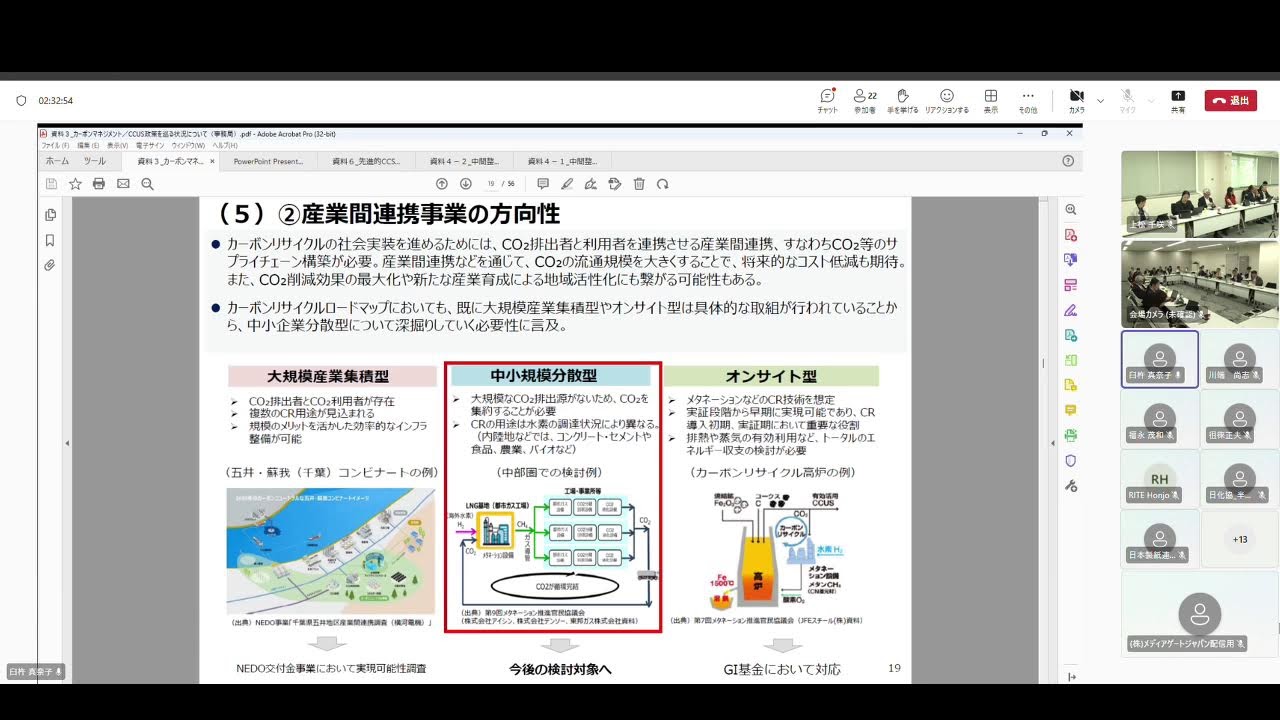Screen dimensions: 1280x720
Task: Toggle the カメラ camera on
Action: pyautogui.click(x=1077, y=100)
